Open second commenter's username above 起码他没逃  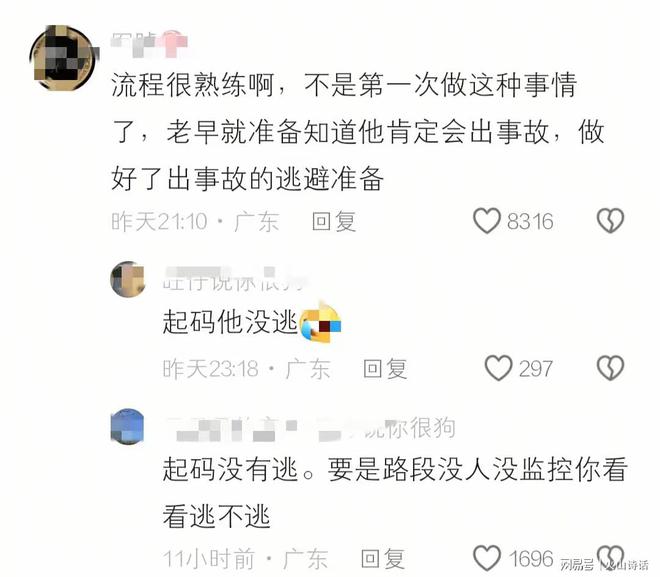tap(232, 279)
